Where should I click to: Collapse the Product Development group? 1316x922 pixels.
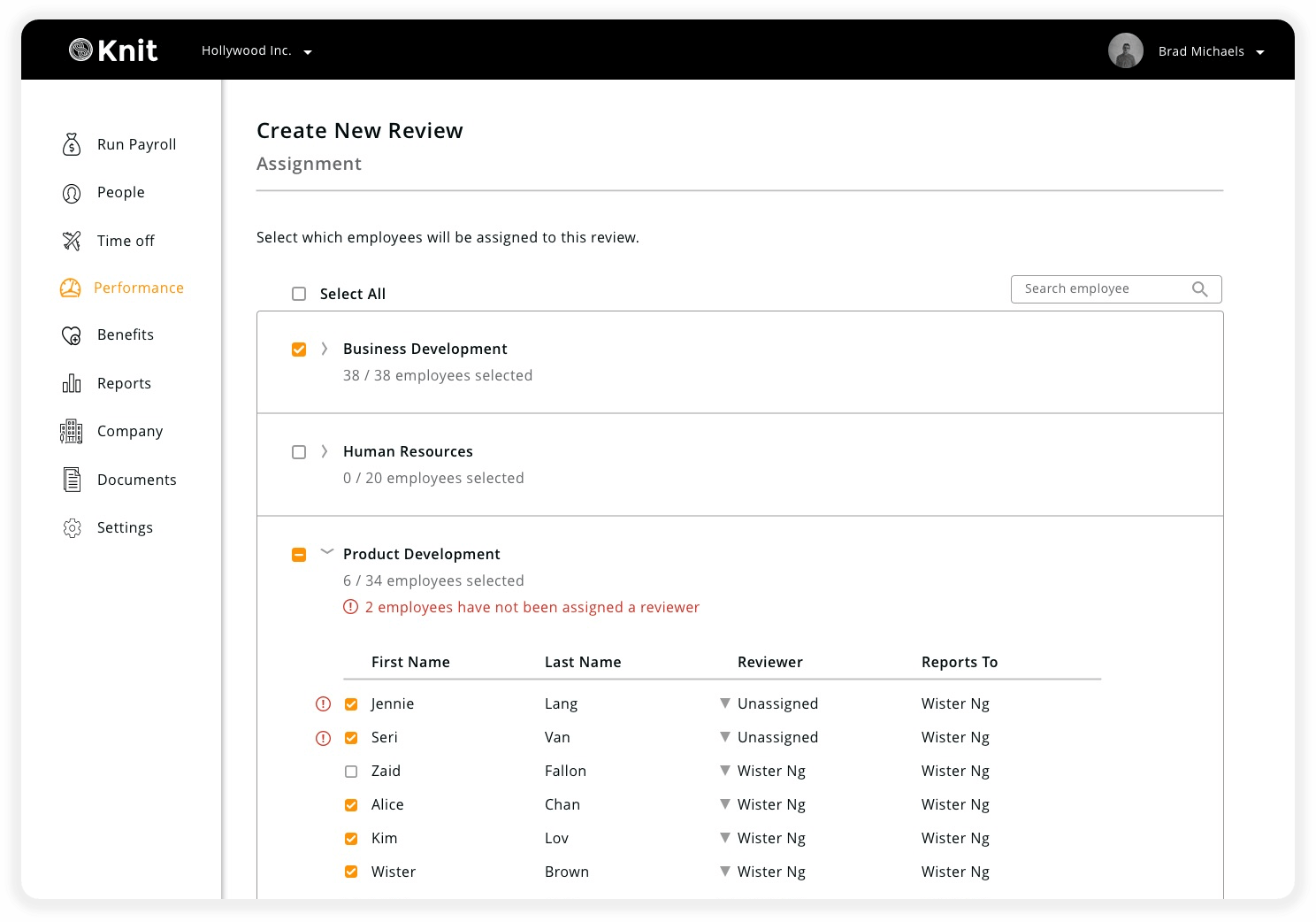click(x=326, y=551)
